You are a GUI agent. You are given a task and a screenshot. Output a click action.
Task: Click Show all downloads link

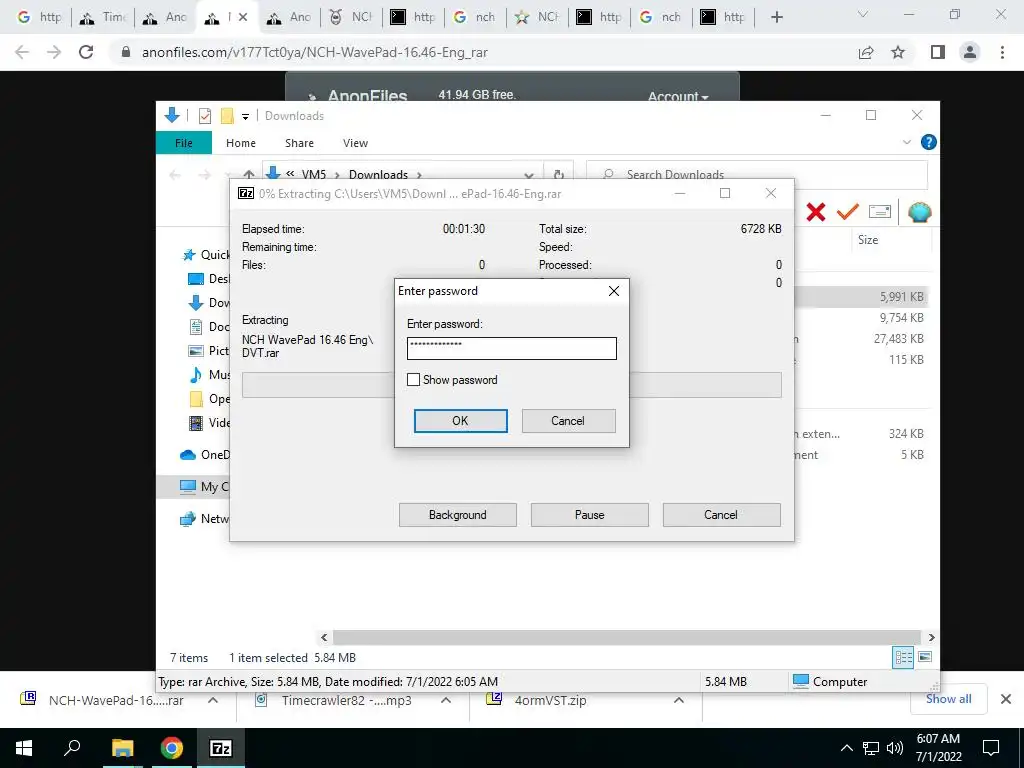coord(948,699)
